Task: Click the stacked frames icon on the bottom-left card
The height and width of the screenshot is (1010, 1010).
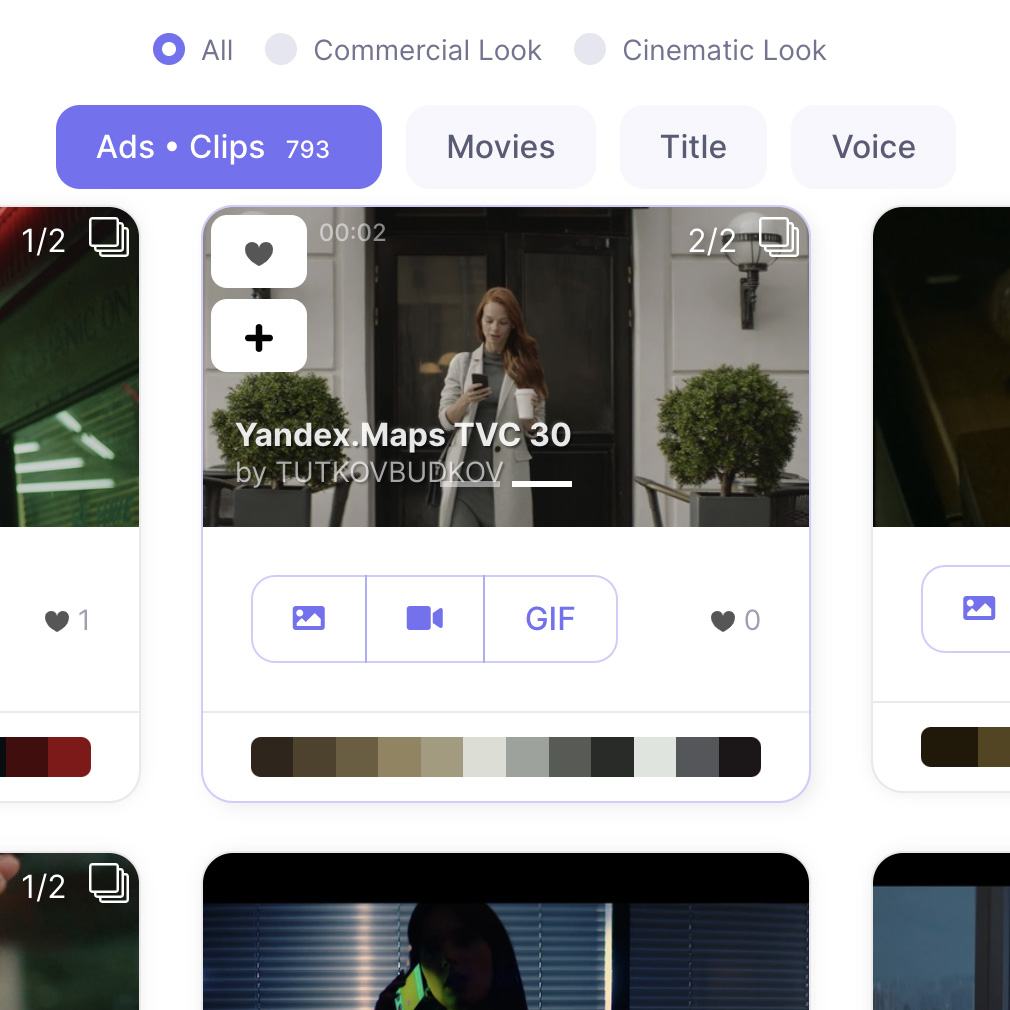Action: coord(109,882)
